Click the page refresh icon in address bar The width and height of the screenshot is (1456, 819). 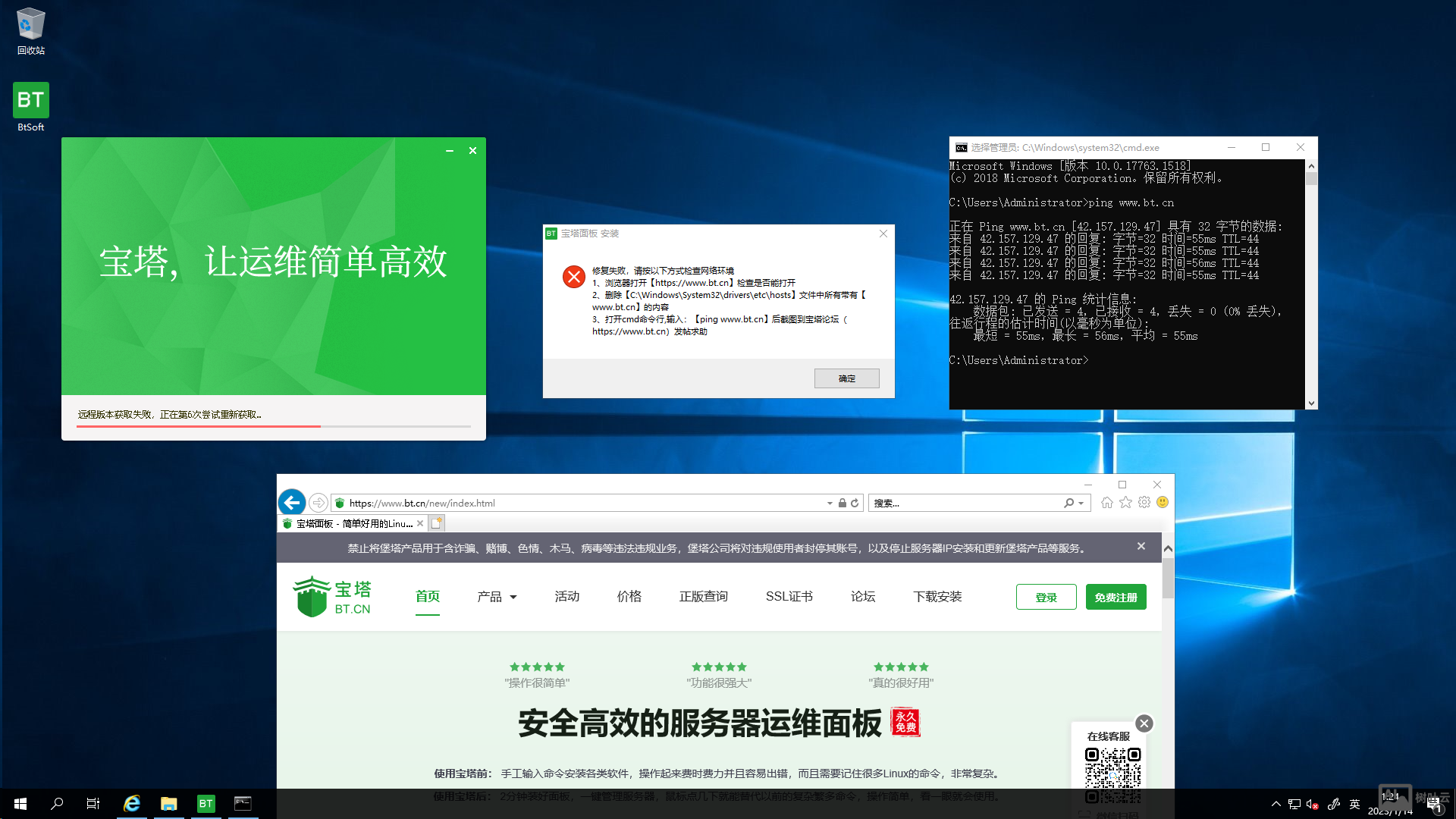click(x=855, y=503)
